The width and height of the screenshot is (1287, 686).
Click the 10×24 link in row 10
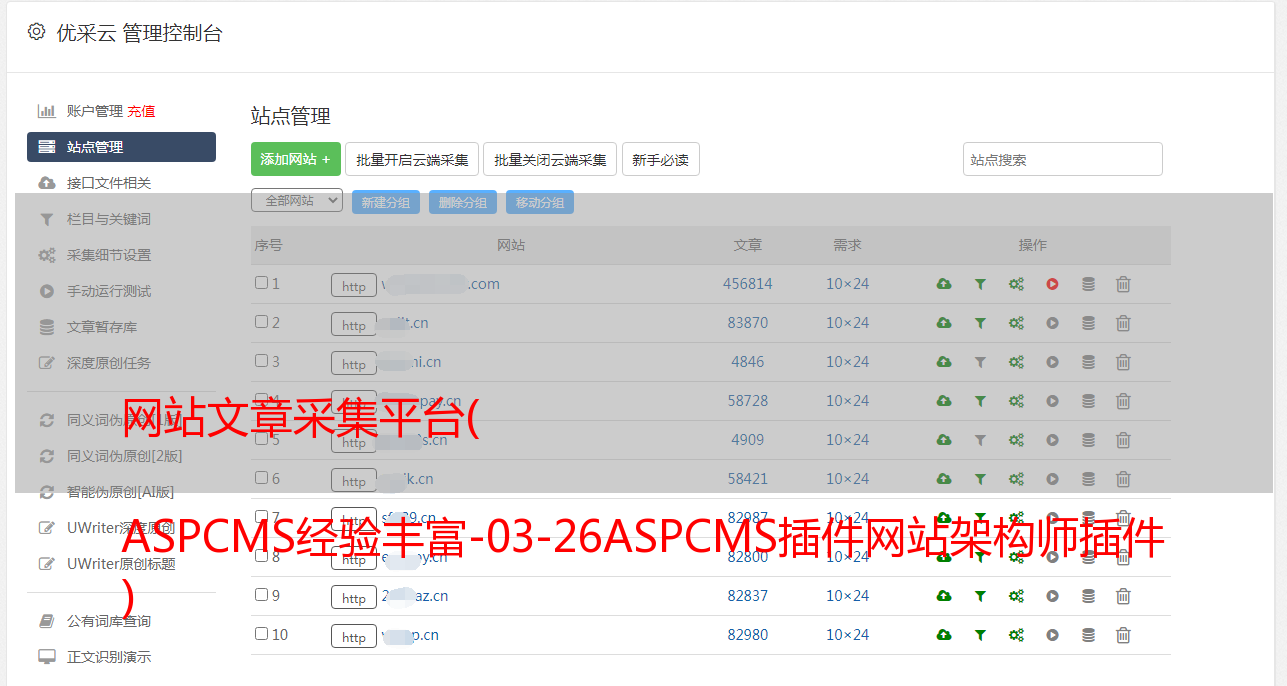(x=848, y=635)
